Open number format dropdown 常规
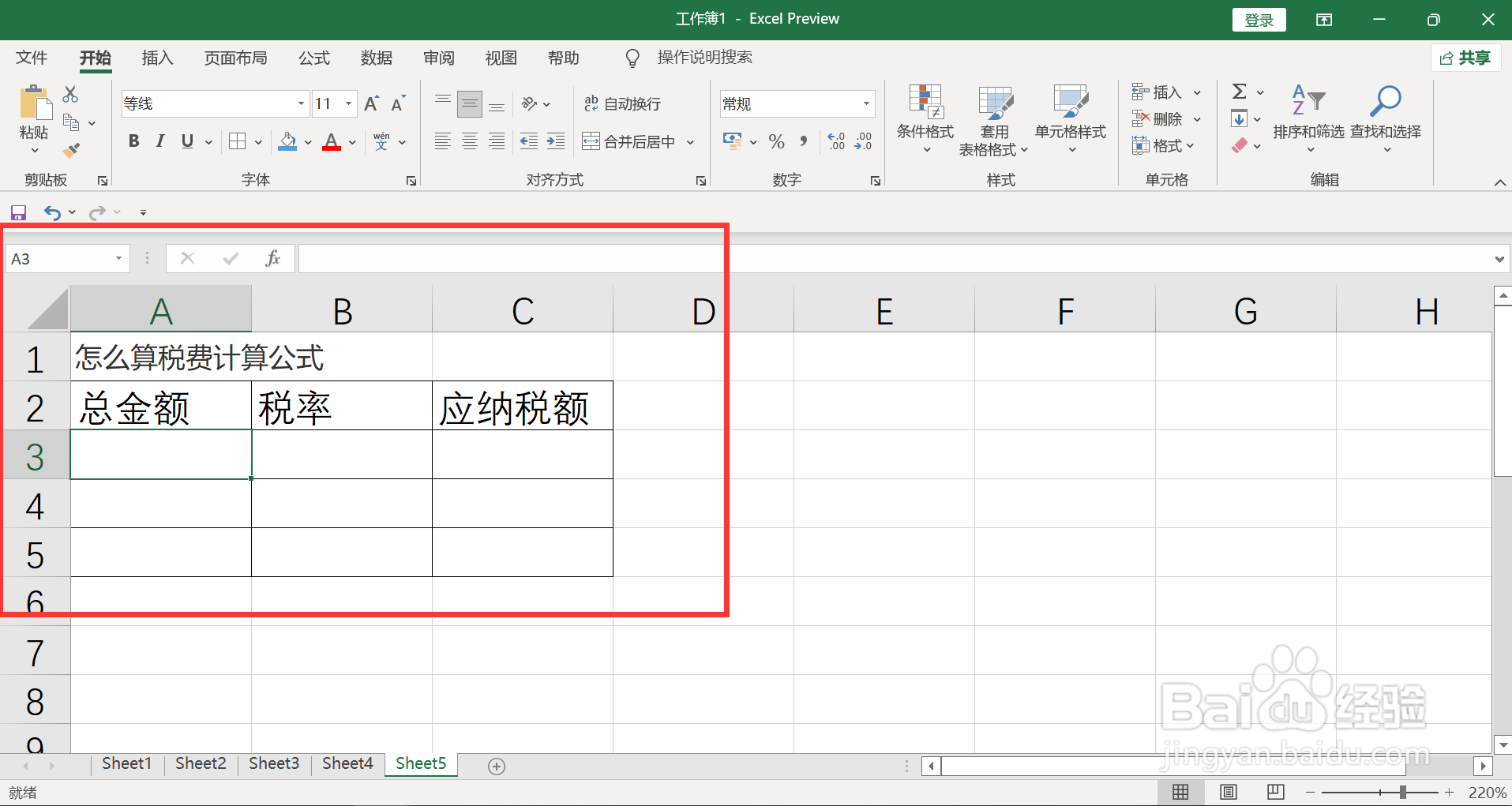1512x806 pixels. (866, 103)
